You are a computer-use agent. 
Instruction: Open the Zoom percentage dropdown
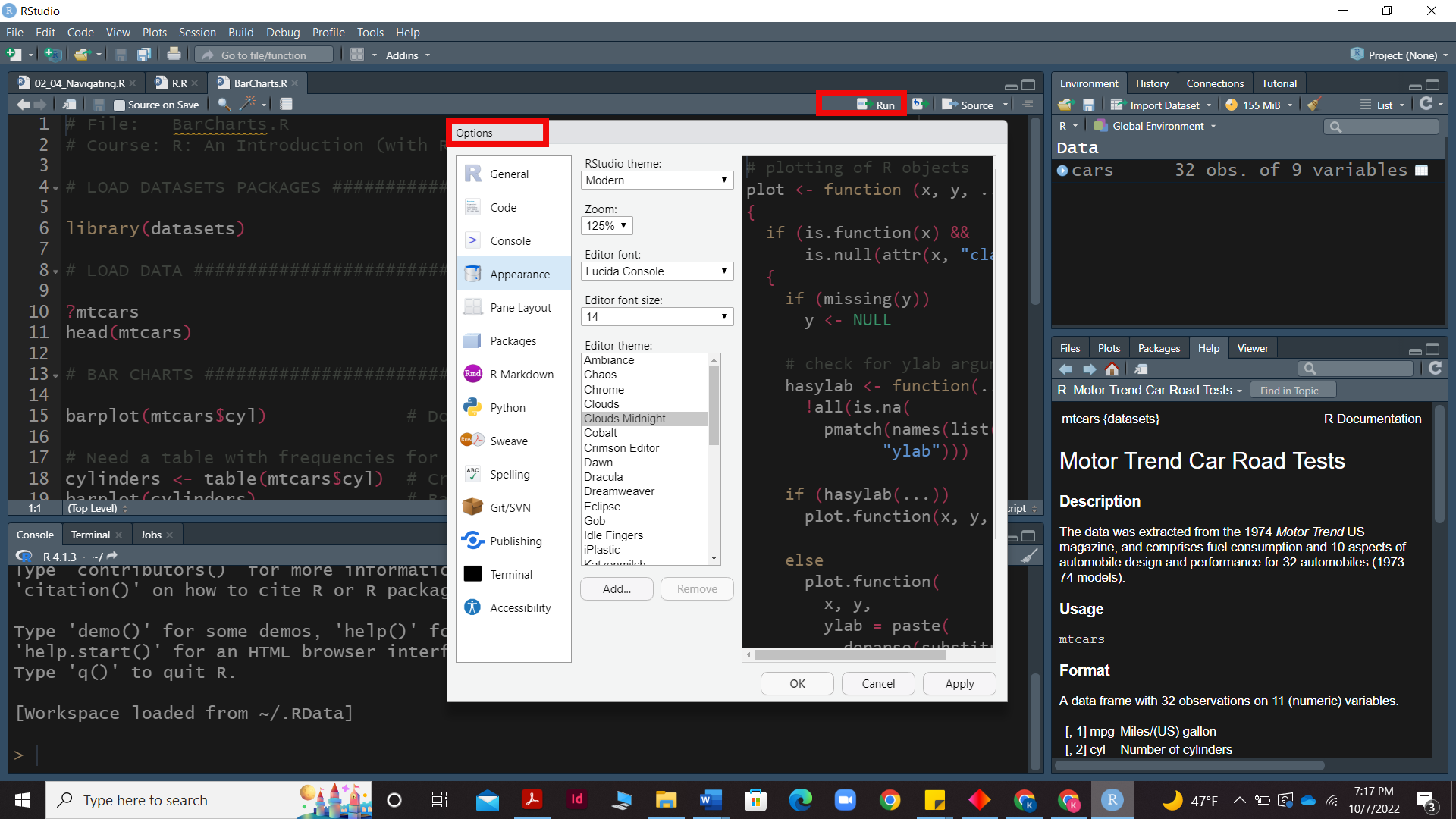607,226
